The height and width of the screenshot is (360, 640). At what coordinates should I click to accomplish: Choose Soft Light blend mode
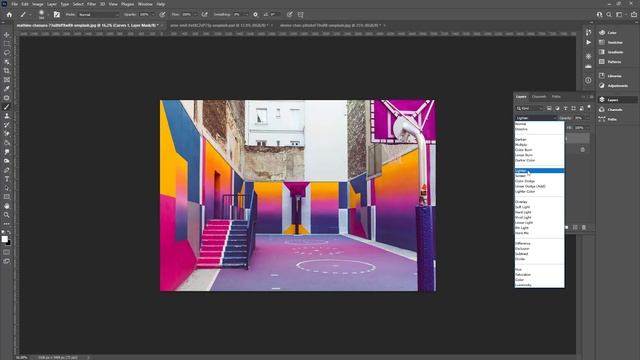click(x=539, y=207)
